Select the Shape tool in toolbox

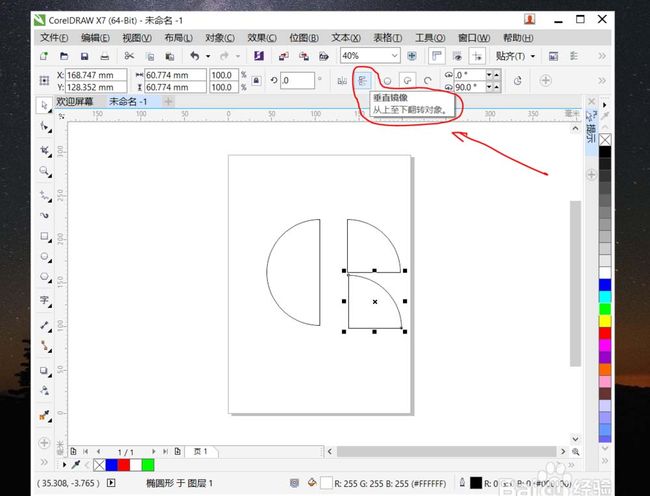point(44,126)
